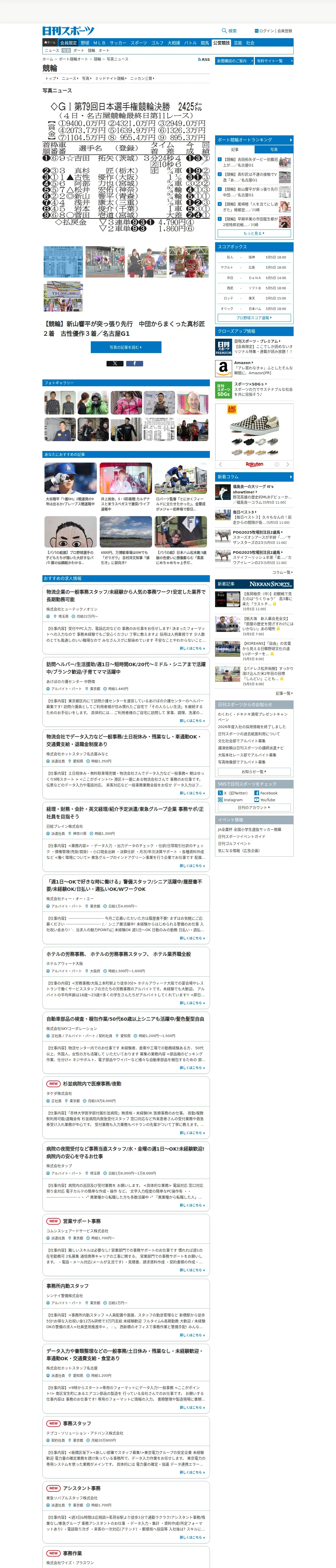The image size is (336, 1568).
Task: Share article via the Facebook button
Action: tap(135, 364)
